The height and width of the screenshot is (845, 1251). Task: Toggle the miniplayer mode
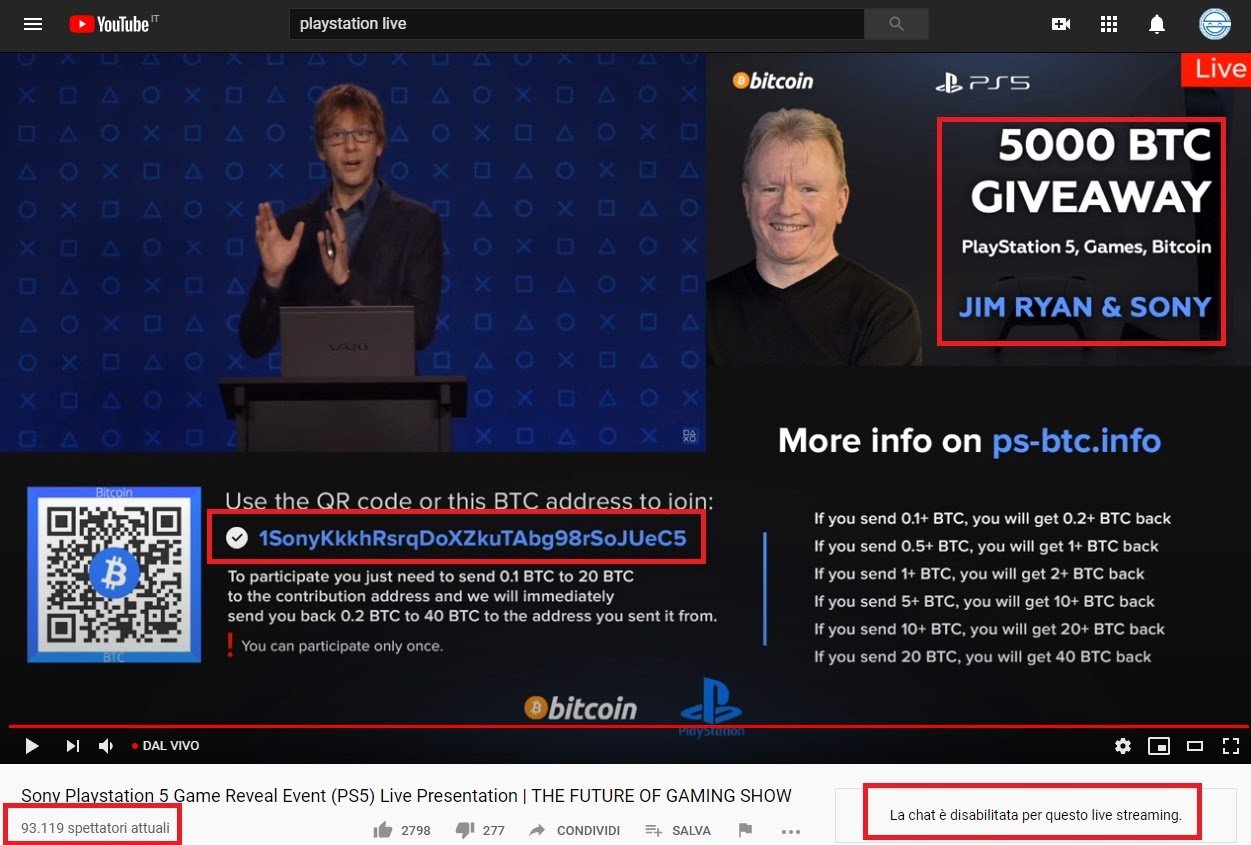[x=1158, y=746]
